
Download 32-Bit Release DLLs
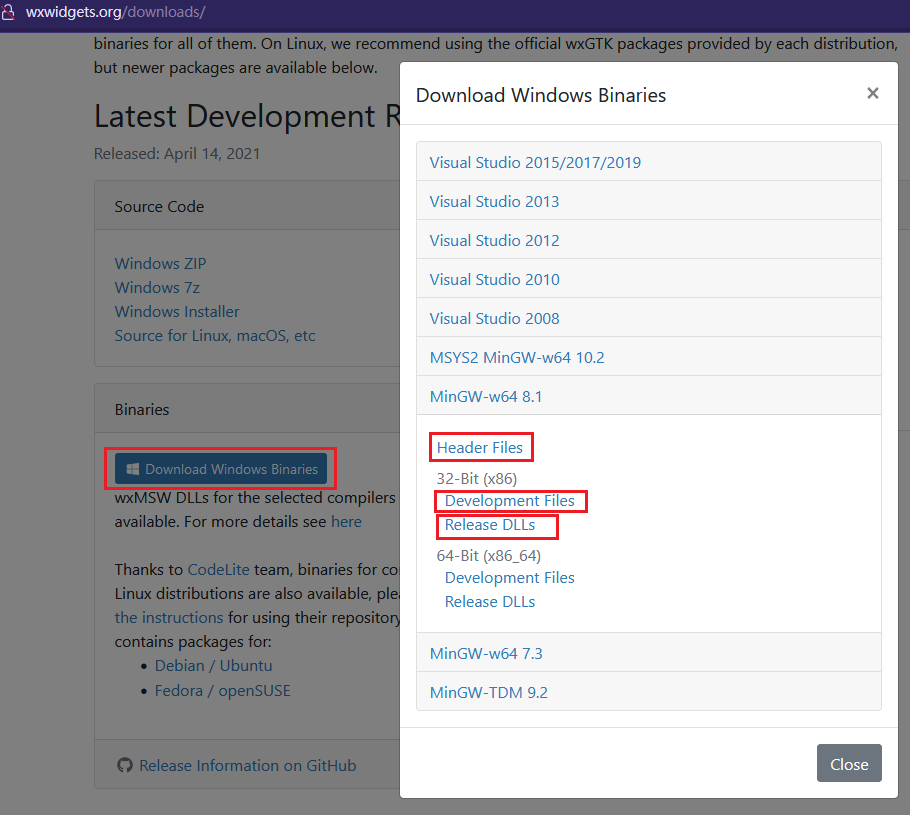tap(490, 525)
